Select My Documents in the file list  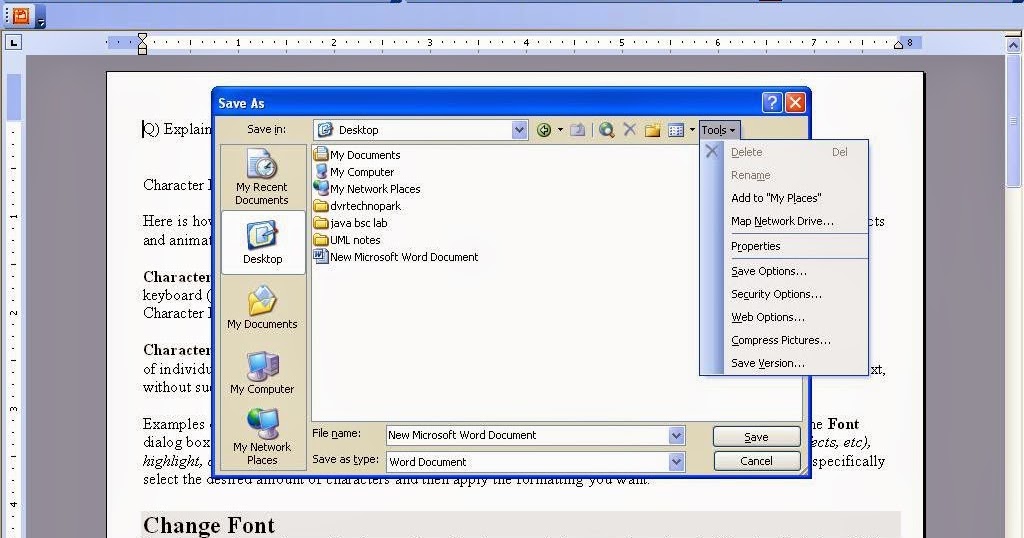pos(357,155)
